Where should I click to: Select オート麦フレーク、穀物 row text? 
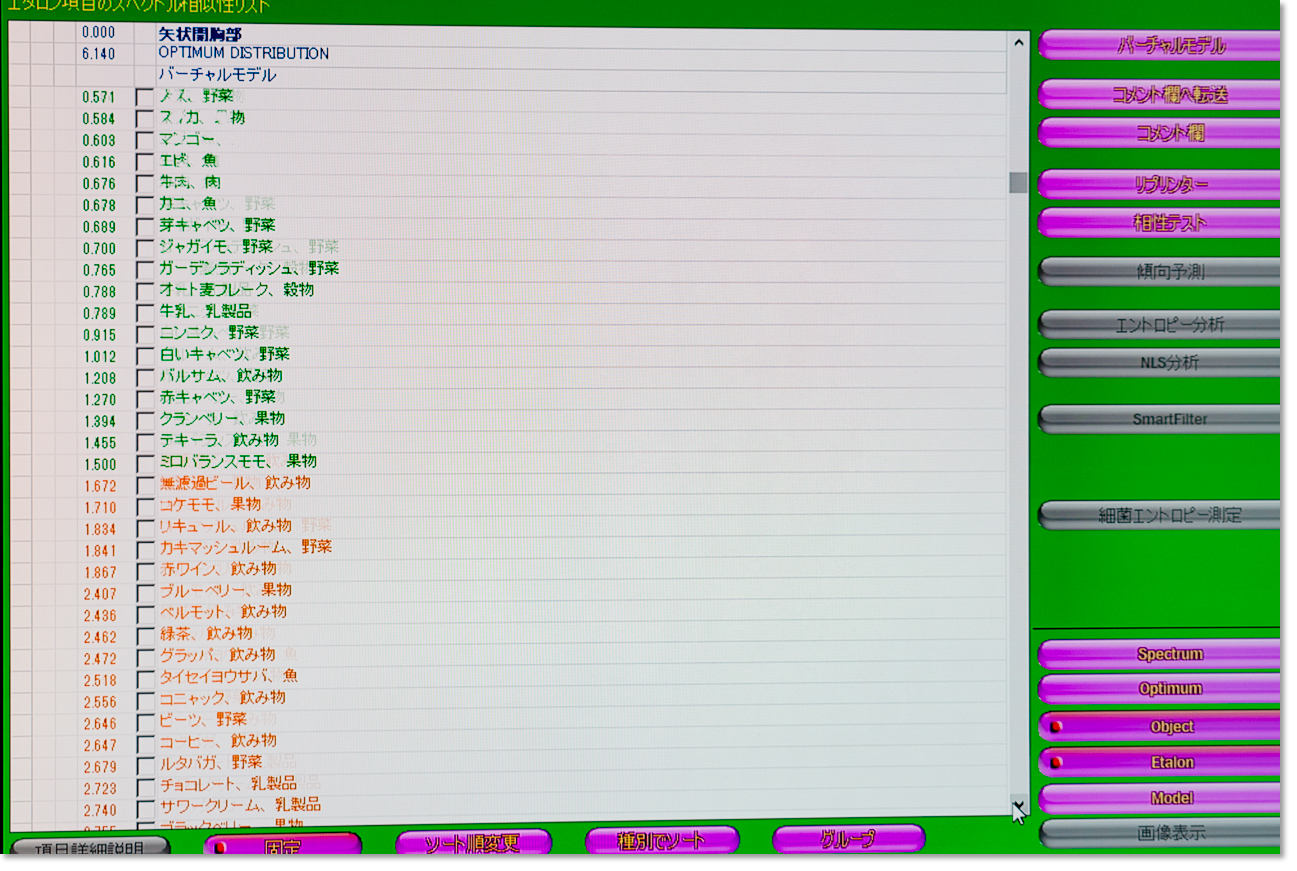(237, 290)
